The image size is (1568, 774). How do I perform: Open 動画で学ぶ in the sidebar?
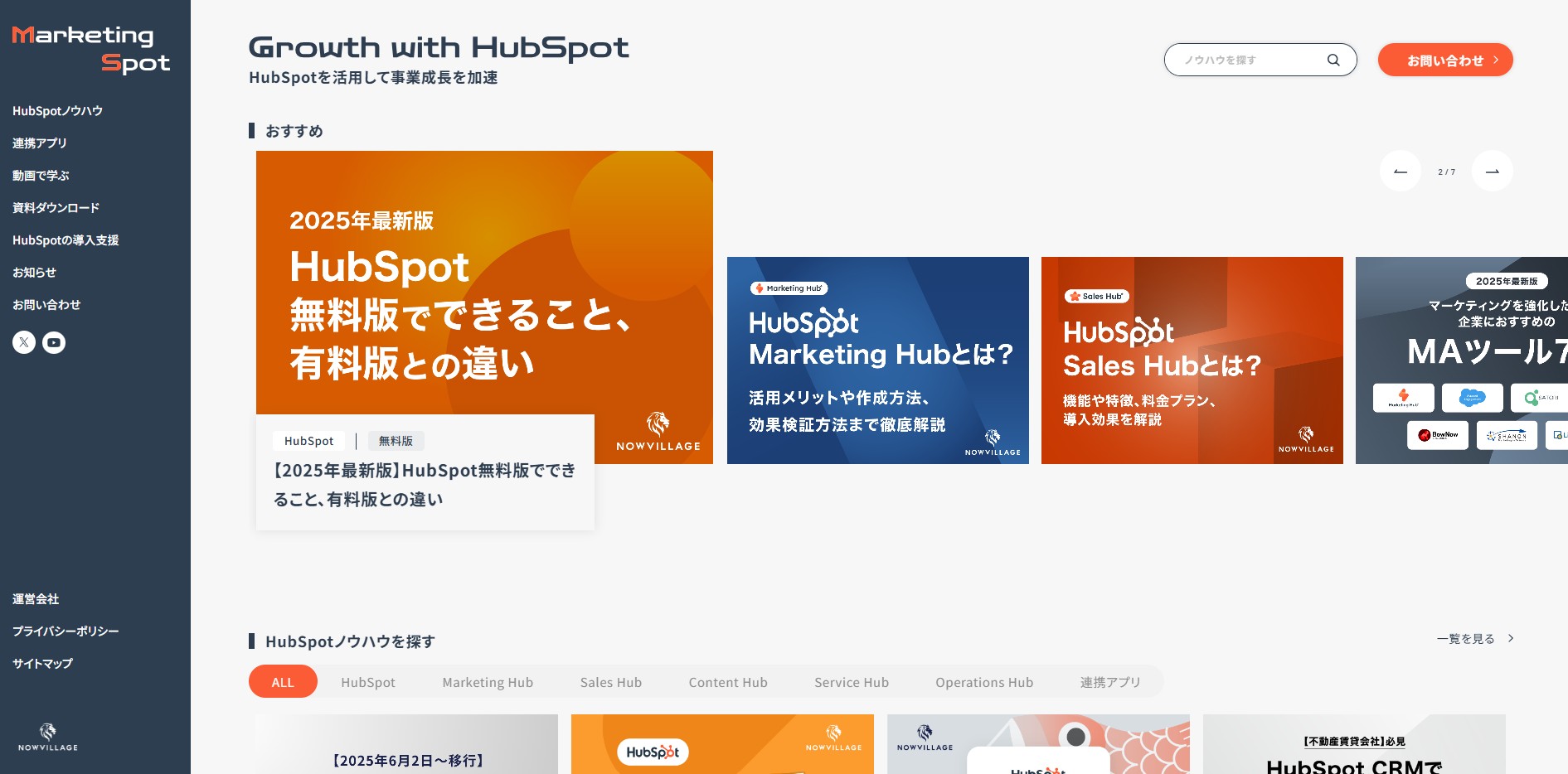[x=41, y=176]
